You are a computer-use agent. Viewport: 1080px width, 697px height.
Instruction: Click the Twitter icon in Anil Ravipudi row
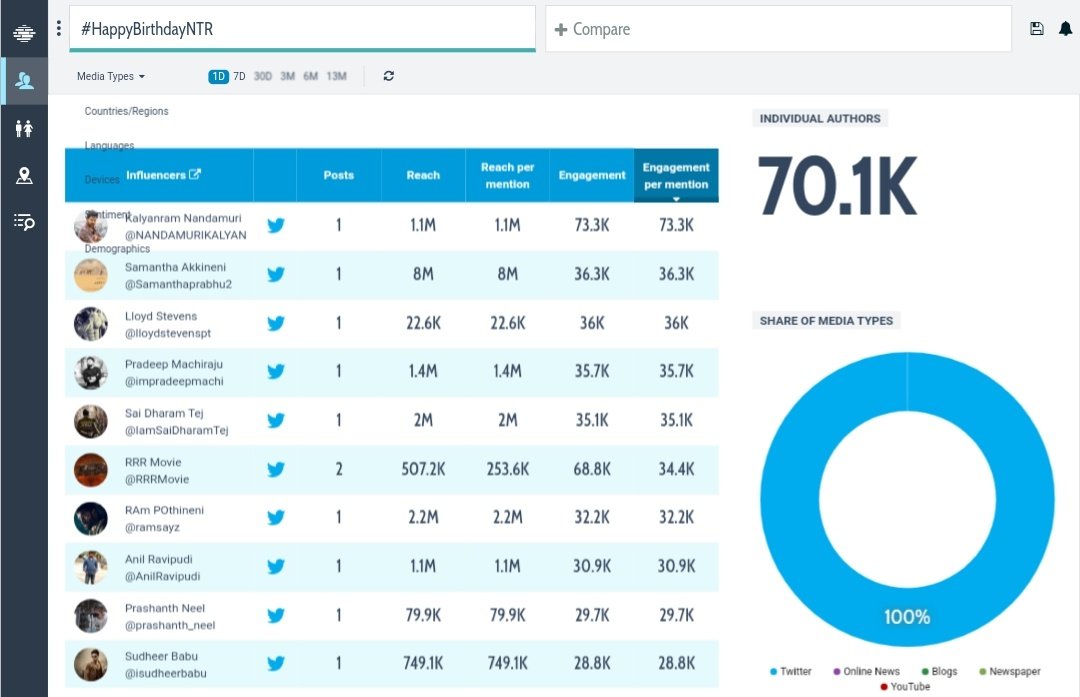(276, 566)
